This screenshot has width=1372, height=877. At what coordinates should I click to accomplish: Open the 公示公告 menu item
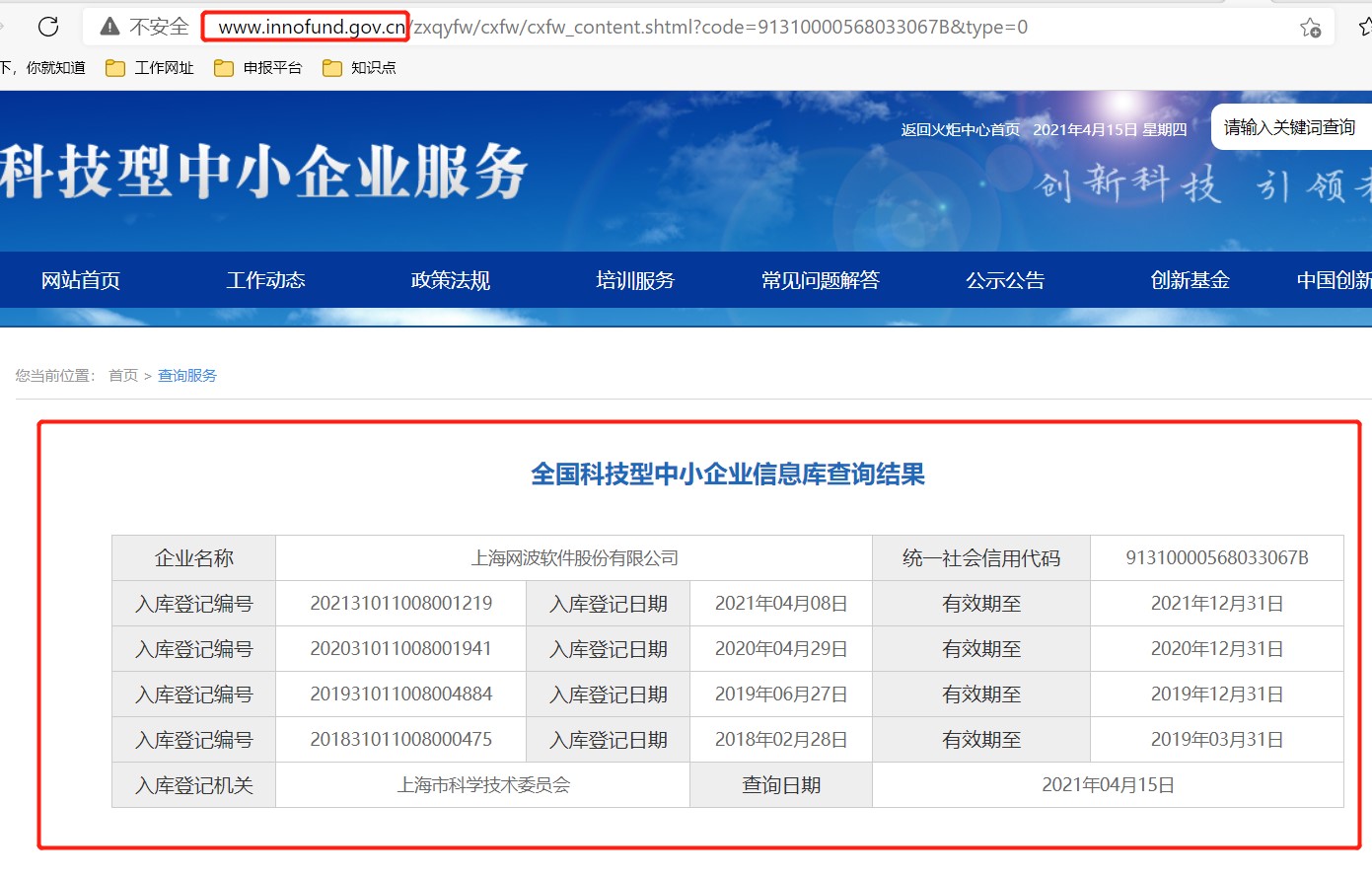point(1005,280)
